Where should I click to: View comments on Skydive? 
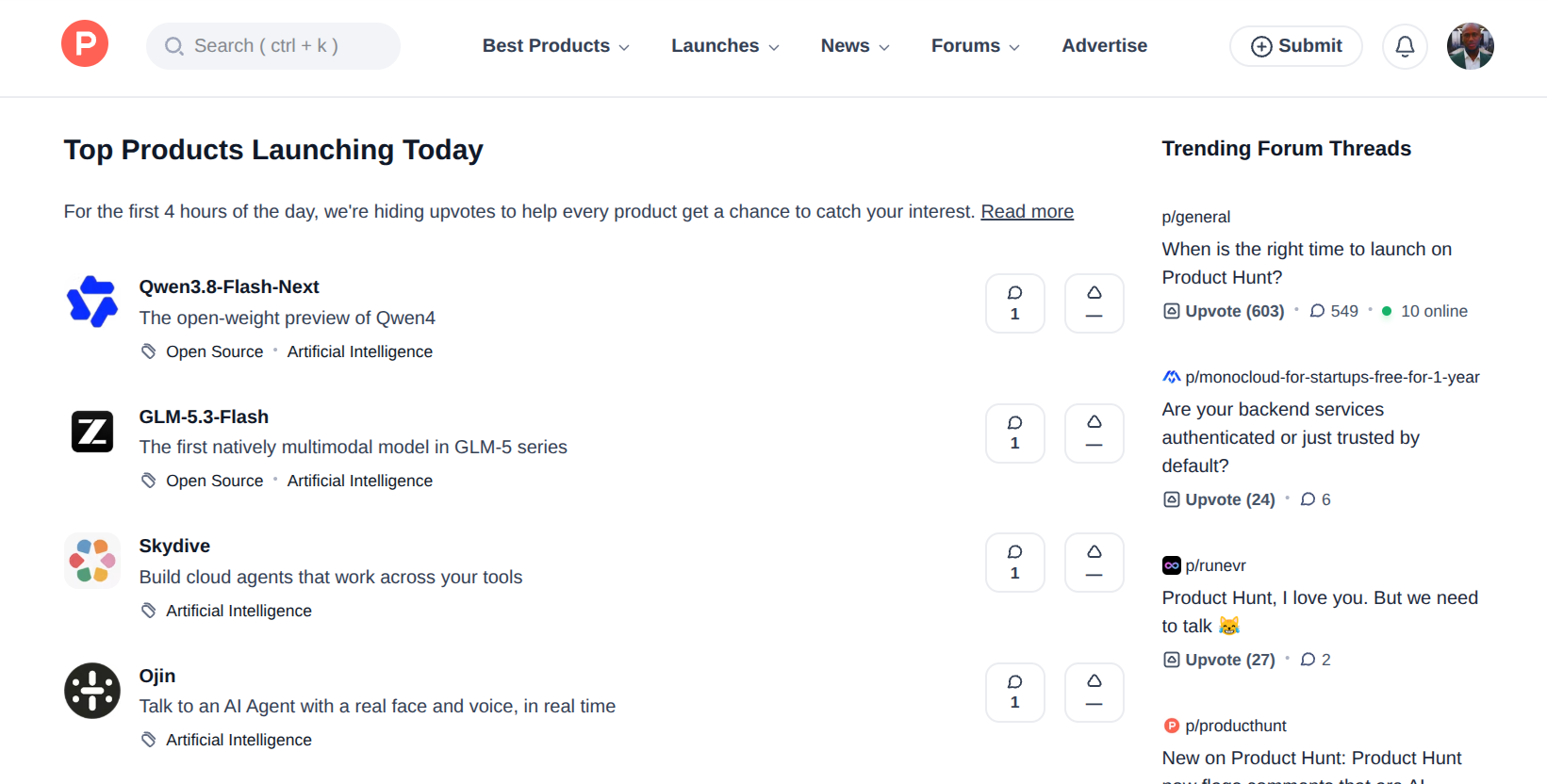click(x=1015, y=563)
